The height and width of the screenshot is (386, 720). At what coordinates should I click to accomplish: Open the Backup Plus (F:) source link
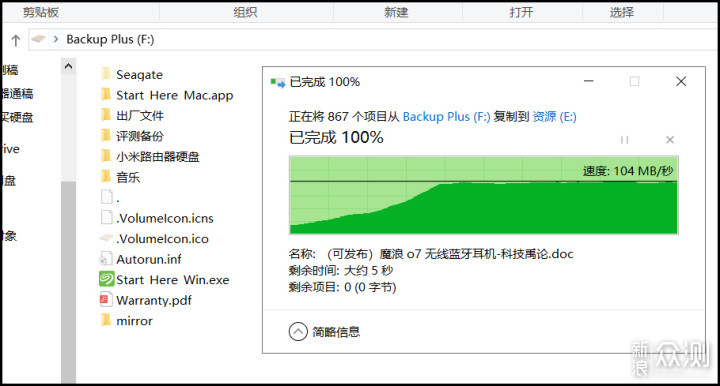pyautogui.click(x=446, y=117)
